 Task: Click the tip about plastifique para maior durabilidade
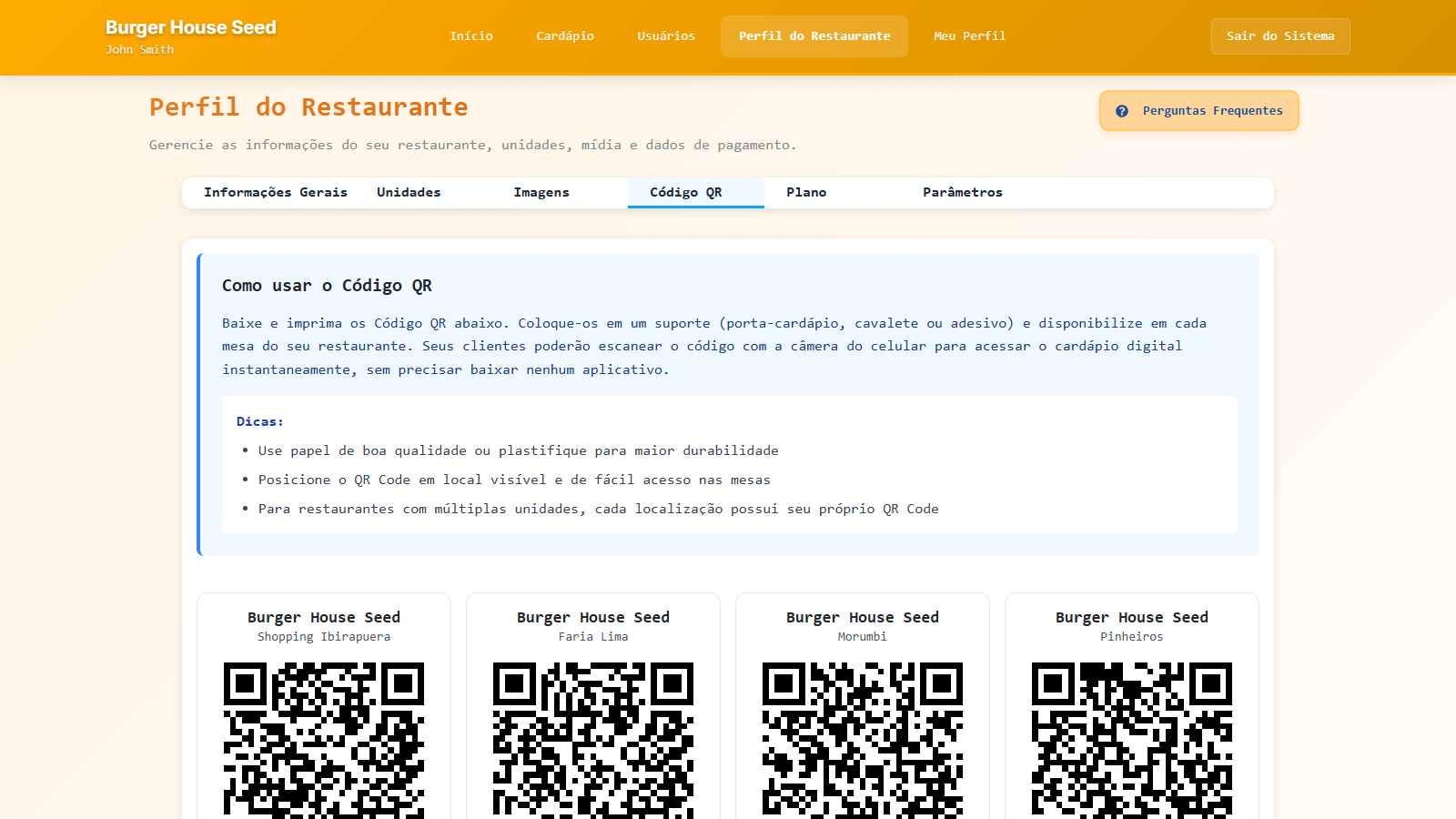pos(518,450)
